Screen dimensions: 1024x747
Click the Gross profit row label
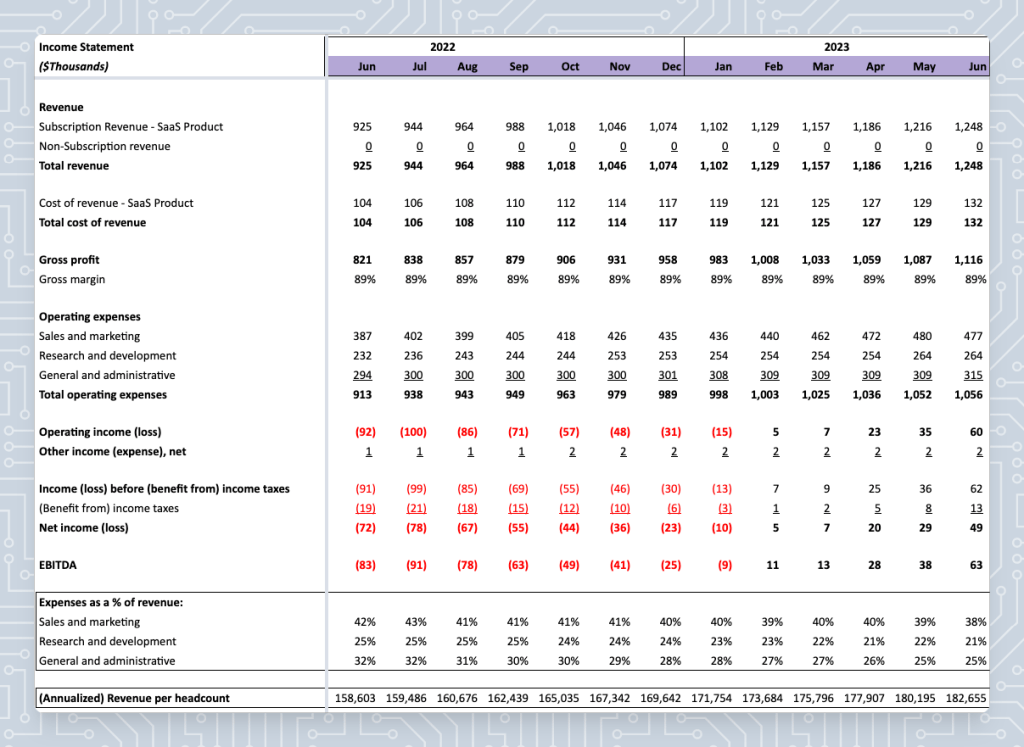[x=69, y=260]
